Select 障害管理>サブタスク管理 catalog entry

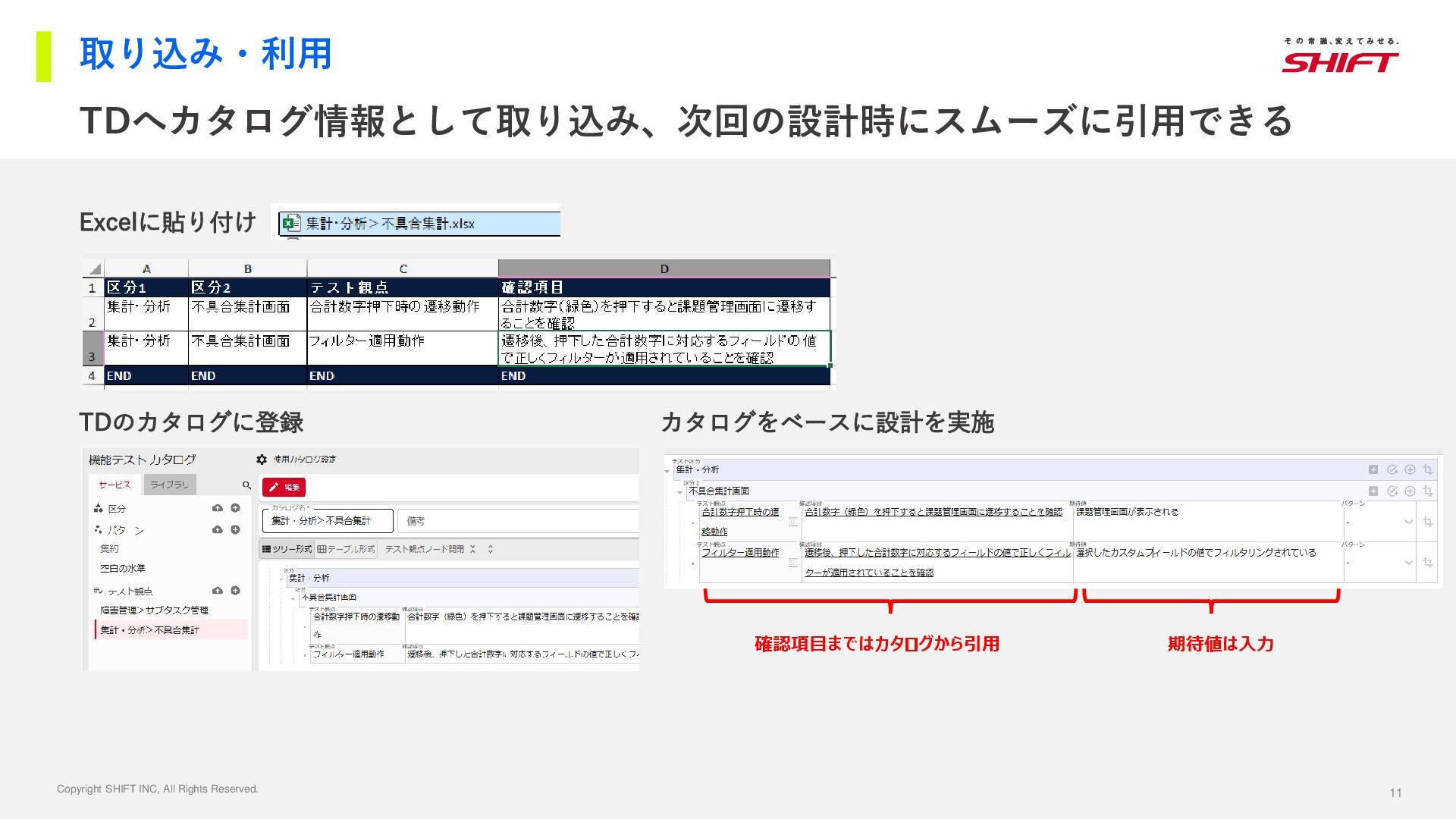point(155,610)
